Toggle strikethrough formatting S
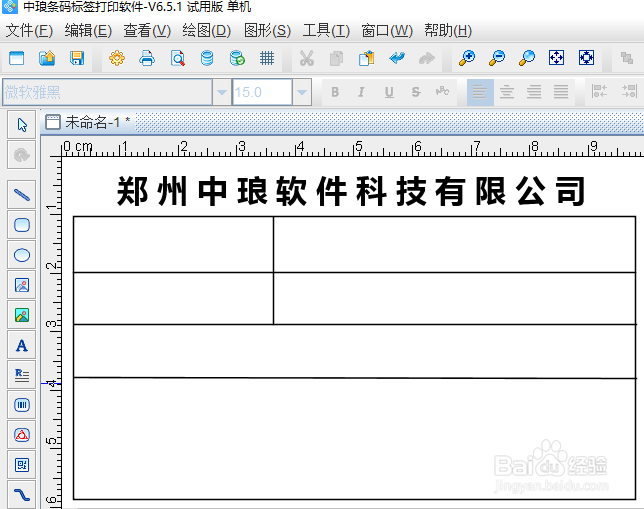The image size is (644, 509). coord(416,92)
